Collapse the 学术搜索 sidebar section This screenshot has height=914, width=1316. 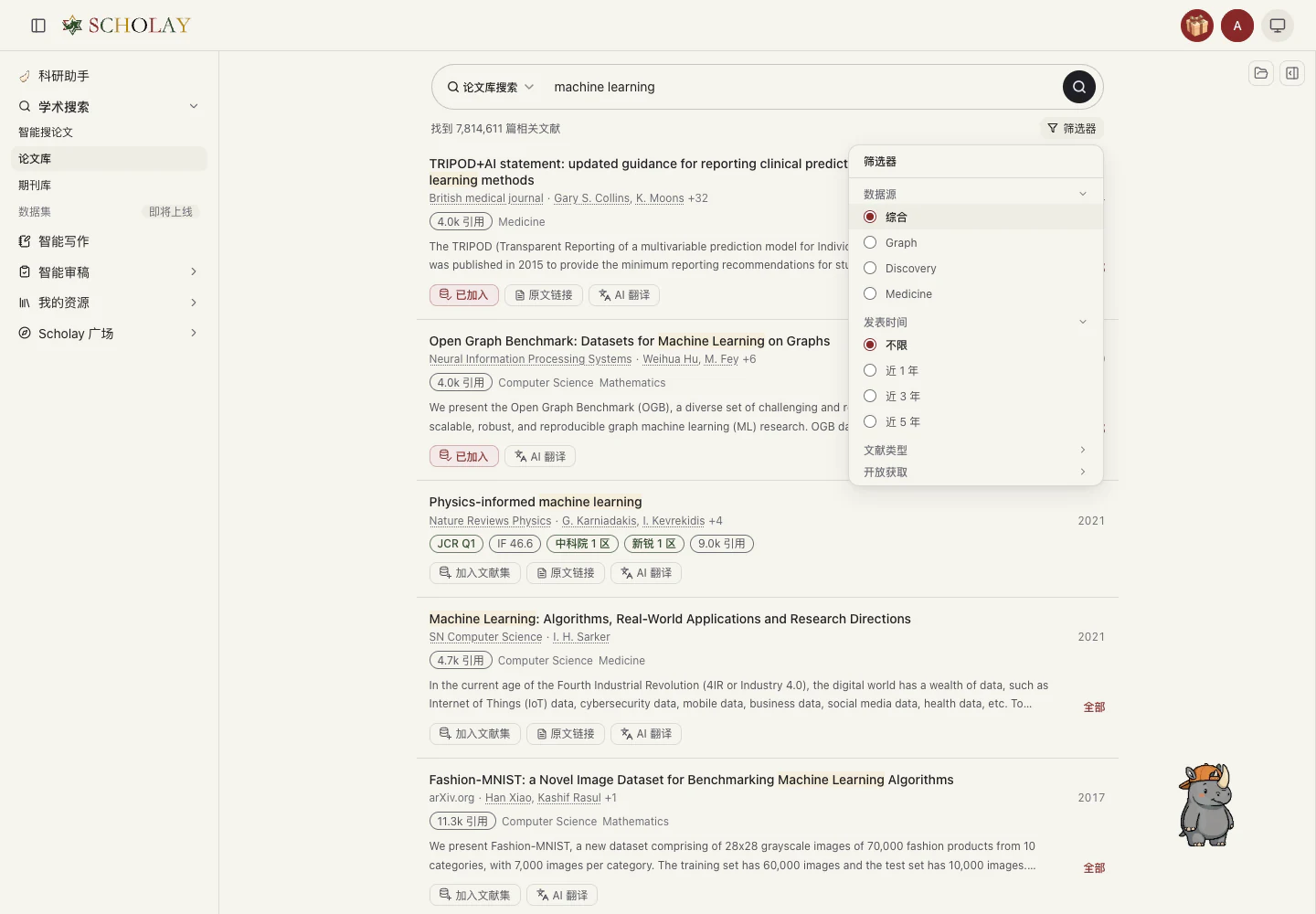click(x=194, y=106)
